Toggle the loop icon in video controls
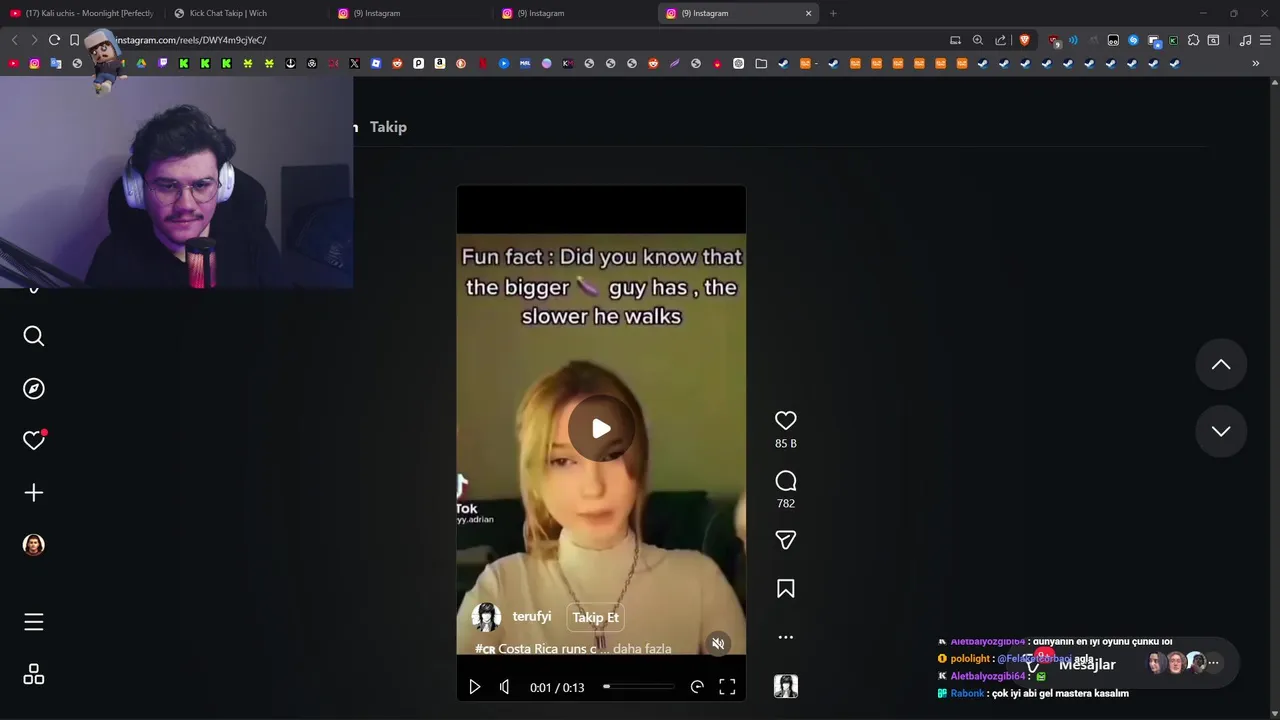 [x=697, y=687]
